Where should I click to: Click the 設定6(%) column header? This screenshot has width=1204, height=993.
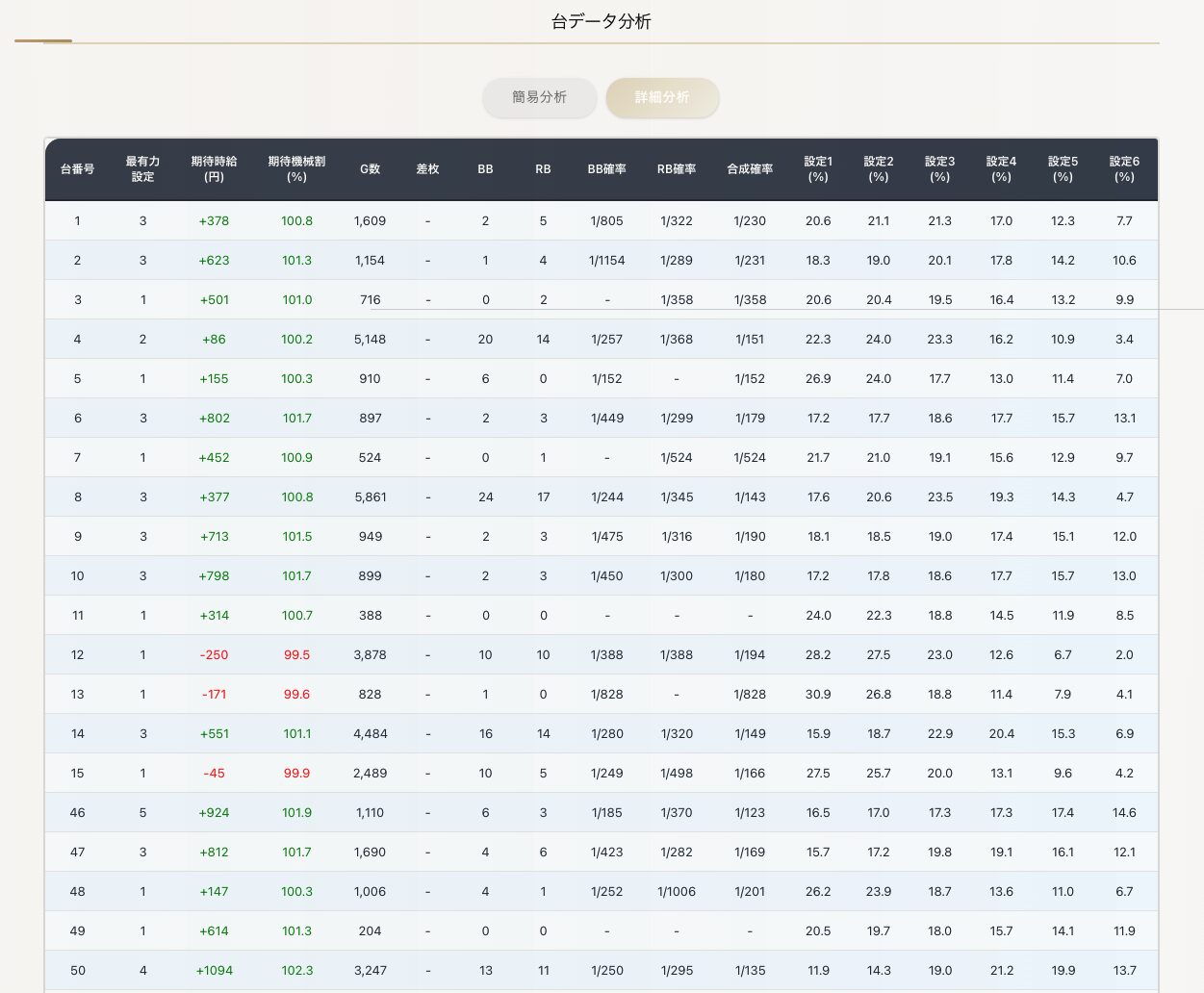point(1124,169)
